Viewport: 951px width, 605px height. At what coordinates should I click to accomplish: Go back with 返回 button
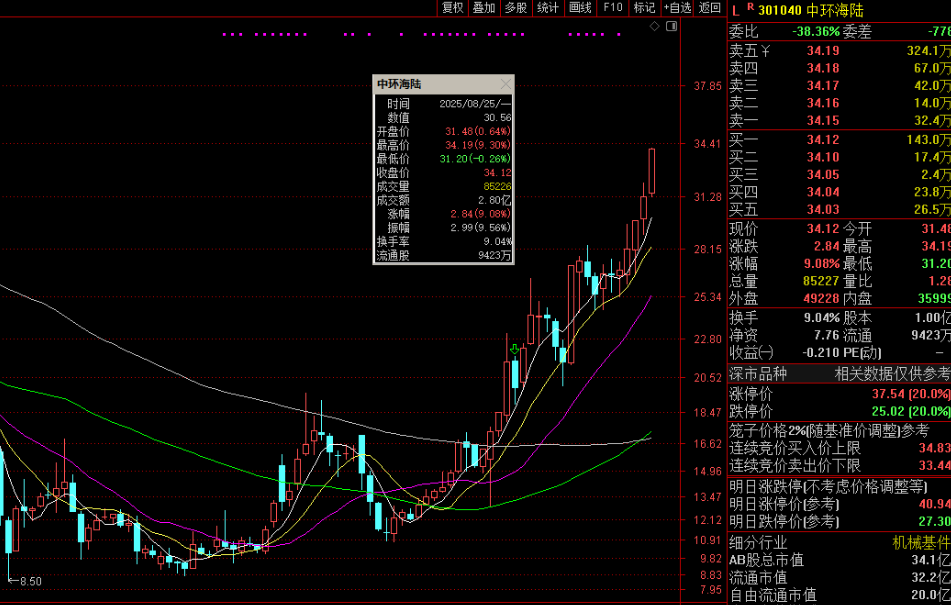click(x=710, y=8)
